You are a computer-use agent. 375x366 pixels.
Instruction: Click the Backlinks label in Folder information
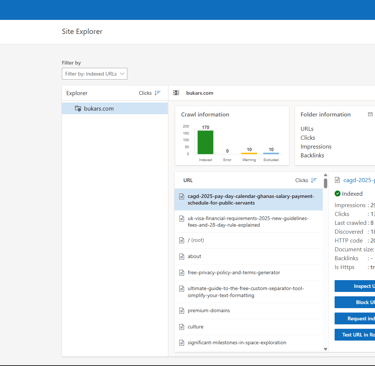(x=312, y=155)
